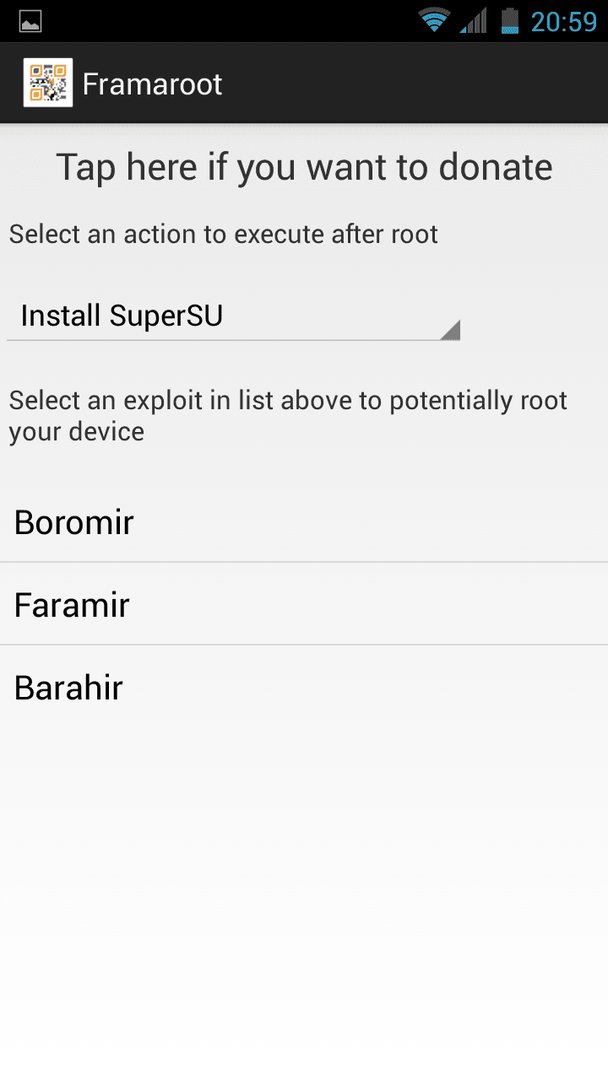Tap the 'Select an action to execute' label
This screenshot has height=1080, width=608.
click(224, 234)
